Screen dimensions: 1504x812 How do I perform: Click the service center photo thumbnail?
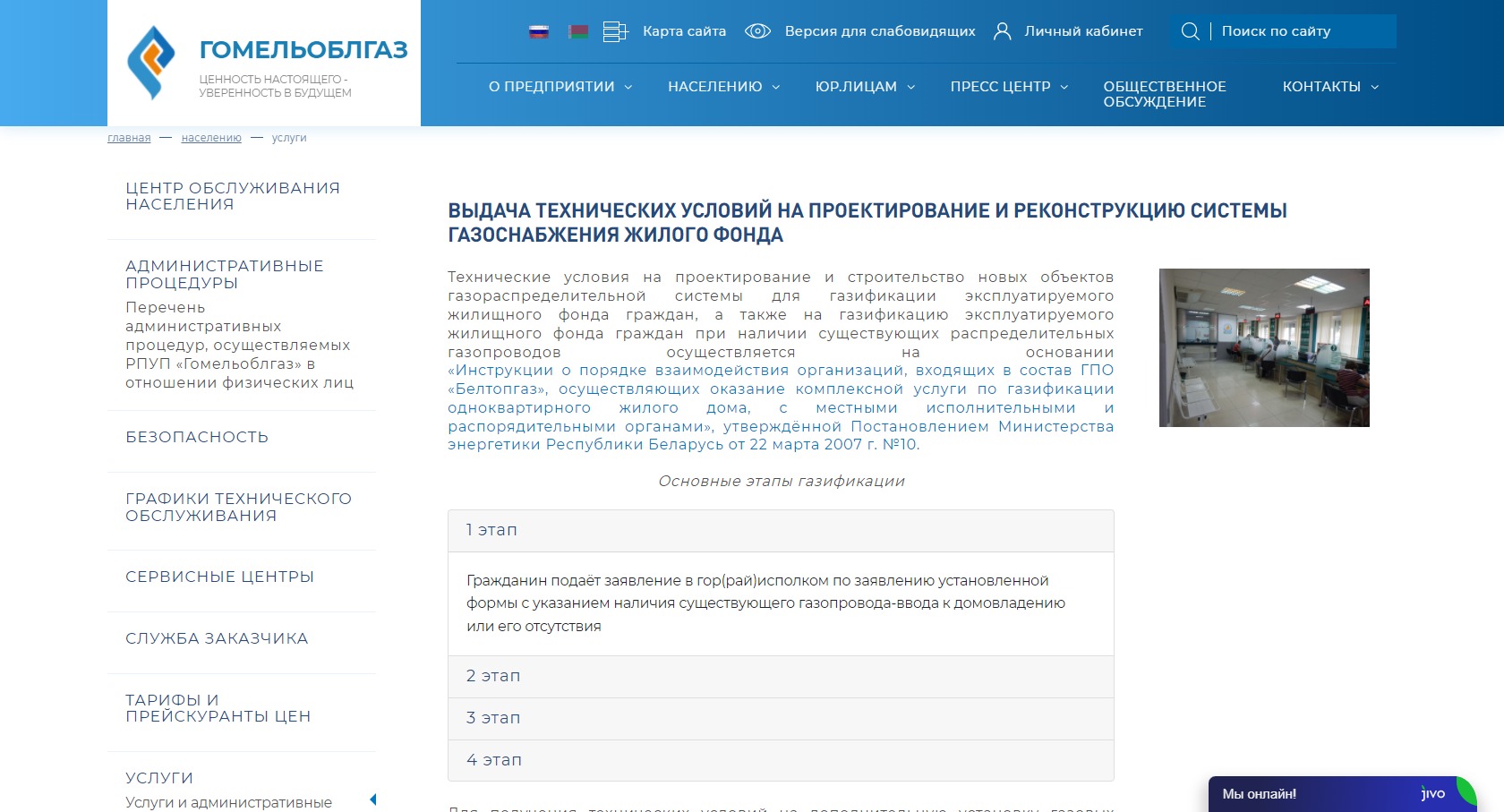pos(1263,347)
